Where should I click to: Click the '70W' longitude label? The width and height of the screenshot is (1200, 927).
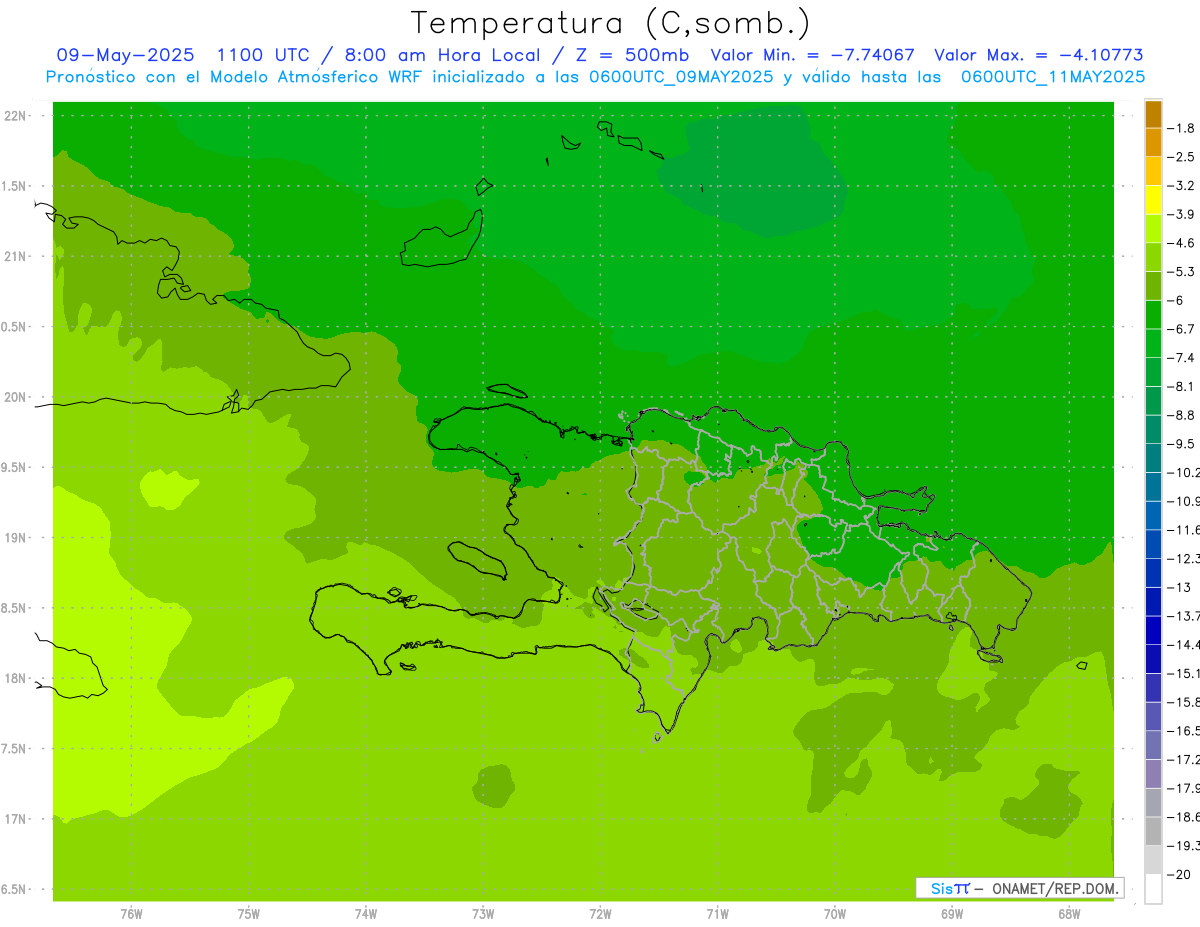pos(834,914)
